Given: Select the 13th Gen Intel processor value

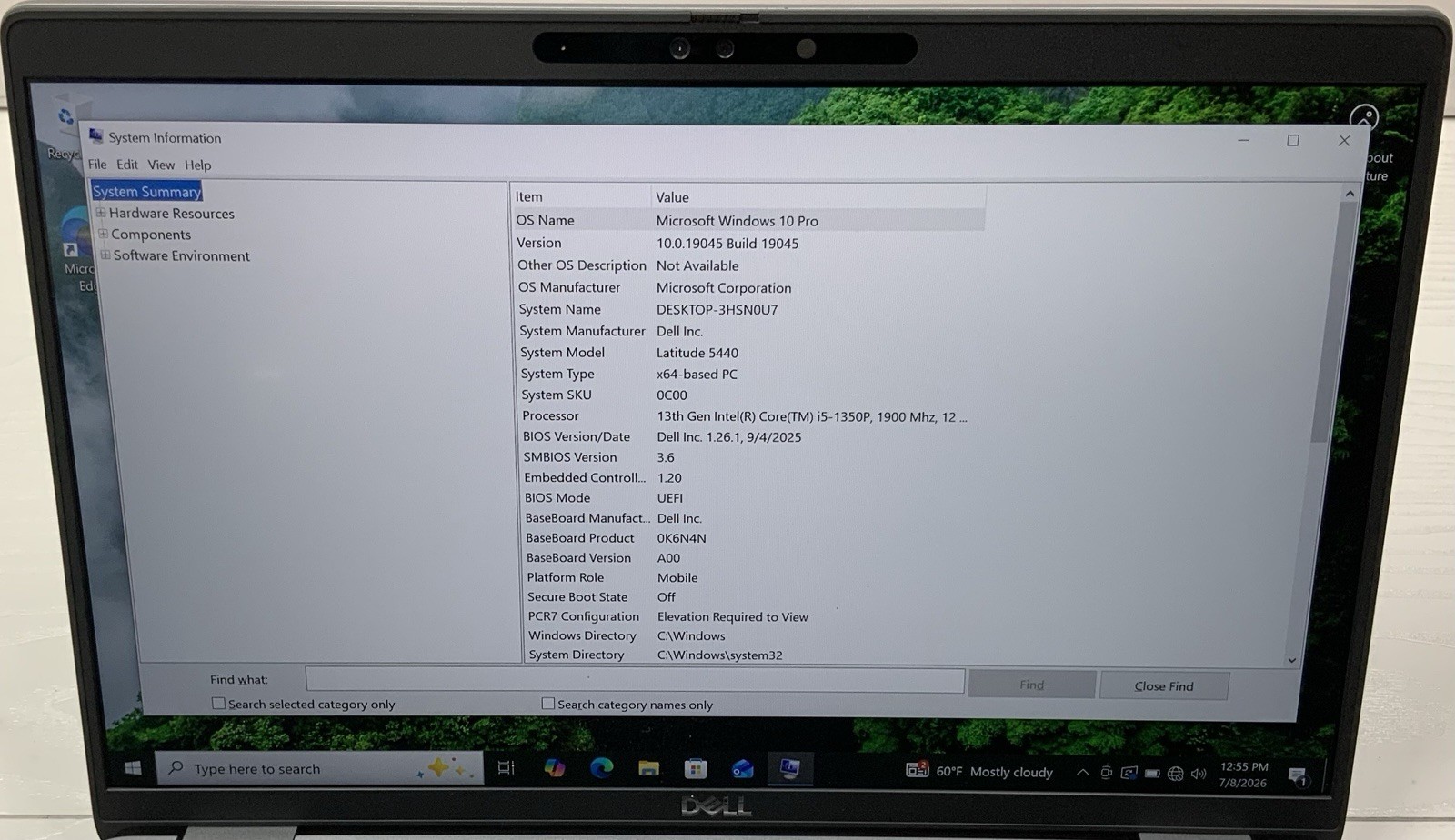Looking at the screenshot, I should point(812,416).
